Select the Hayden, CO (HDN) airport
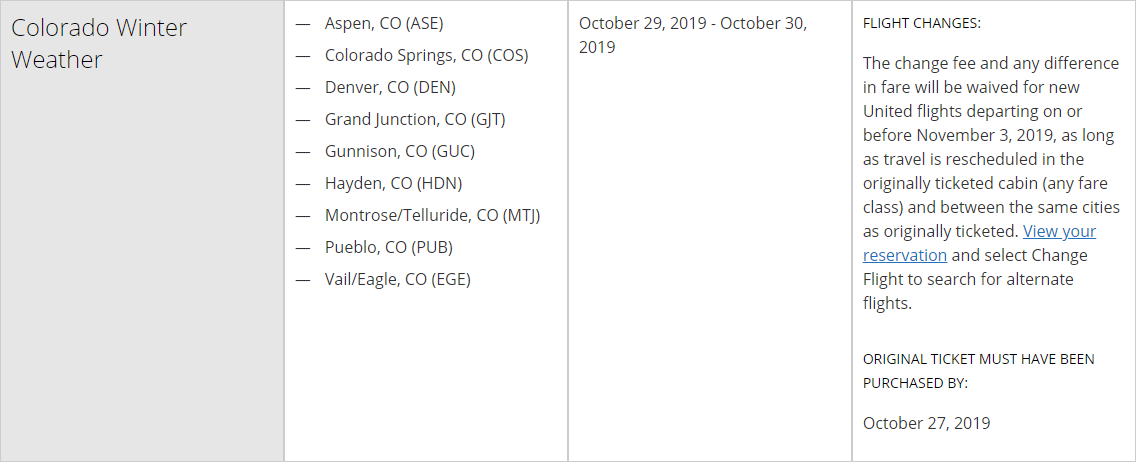The height and width of the screenshot is (462, 1137). [x=393, y=183]
